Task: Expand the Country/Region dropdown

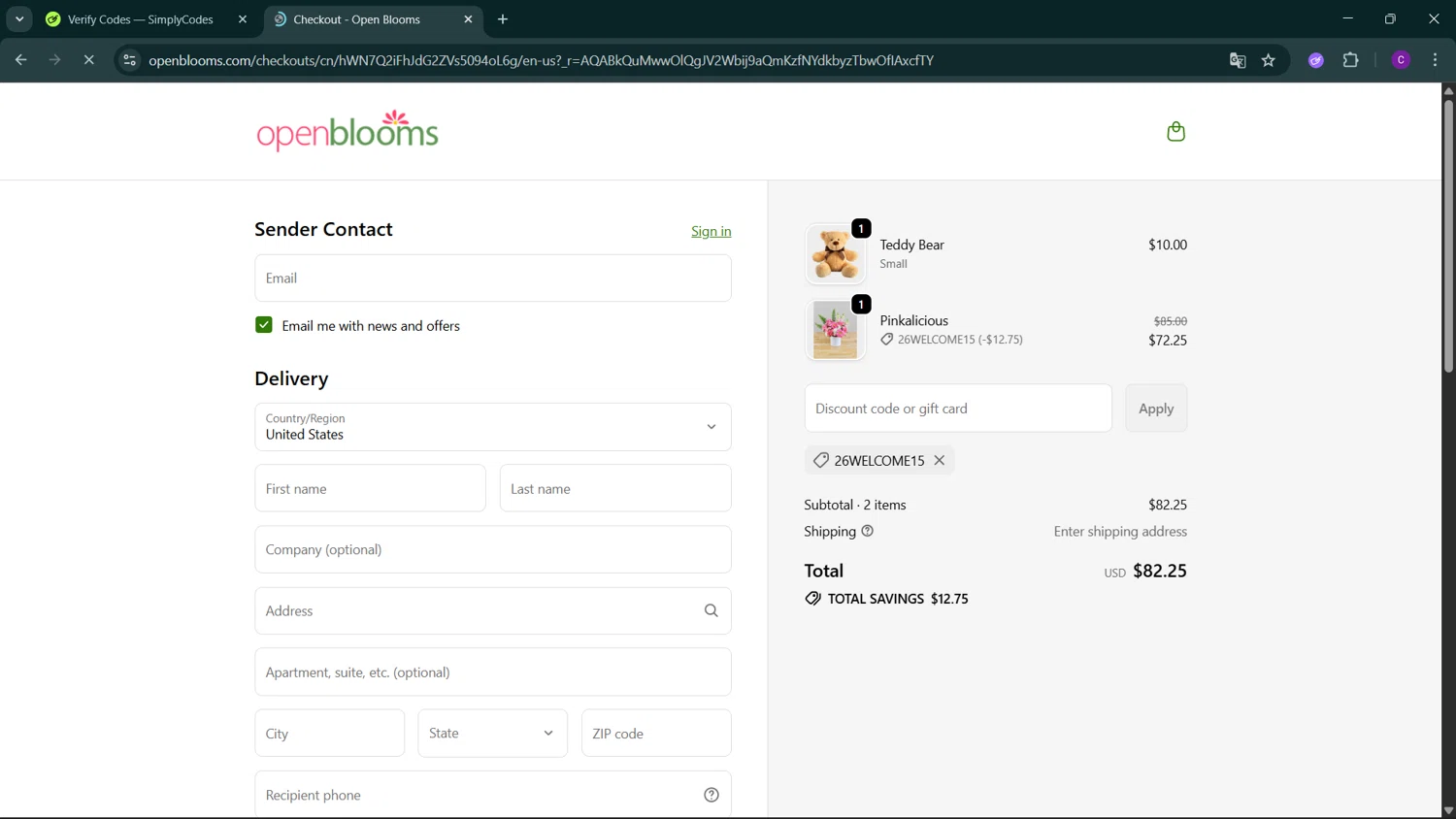Action: click(493, 427)
